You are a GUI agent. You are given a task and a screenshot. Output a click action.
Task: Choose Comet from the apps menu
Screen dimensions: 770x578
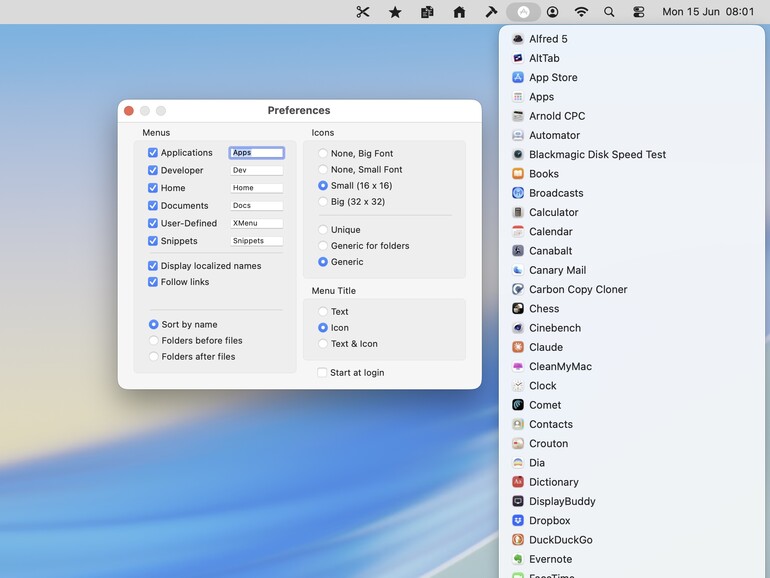coord(632,405)
